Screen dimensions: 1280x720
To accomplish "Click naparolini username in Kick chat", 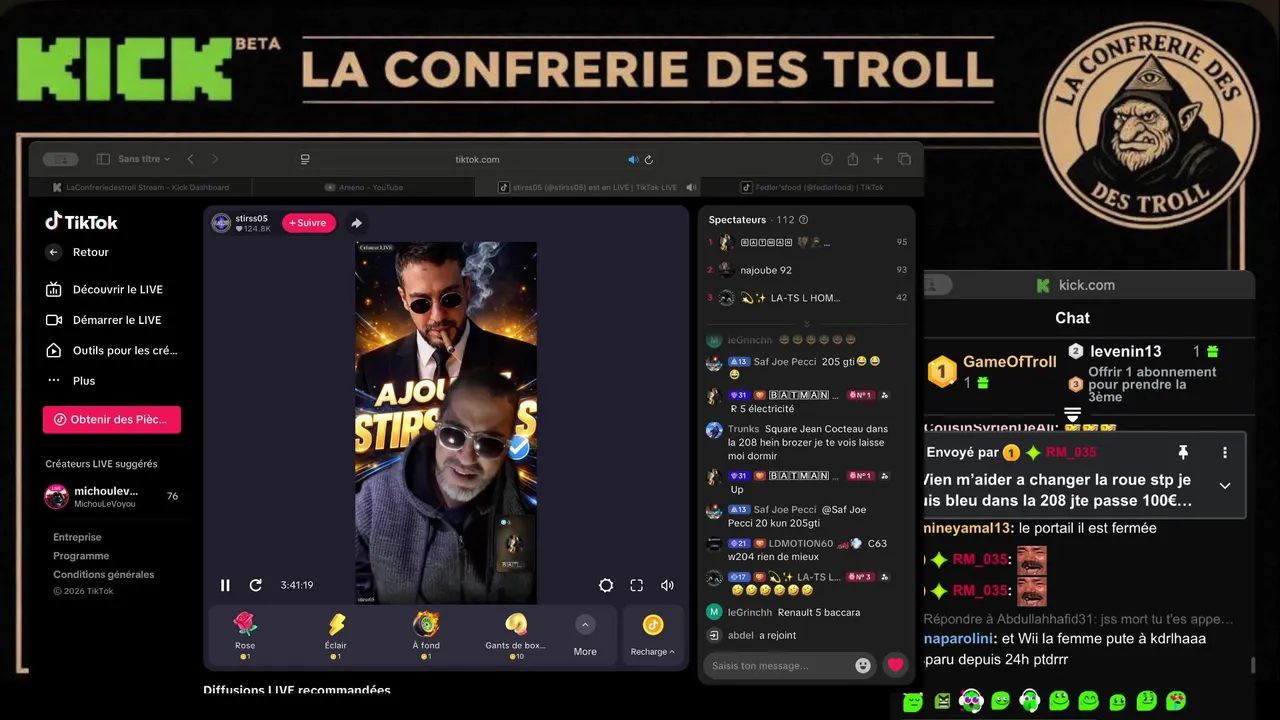I will (959, 638).
